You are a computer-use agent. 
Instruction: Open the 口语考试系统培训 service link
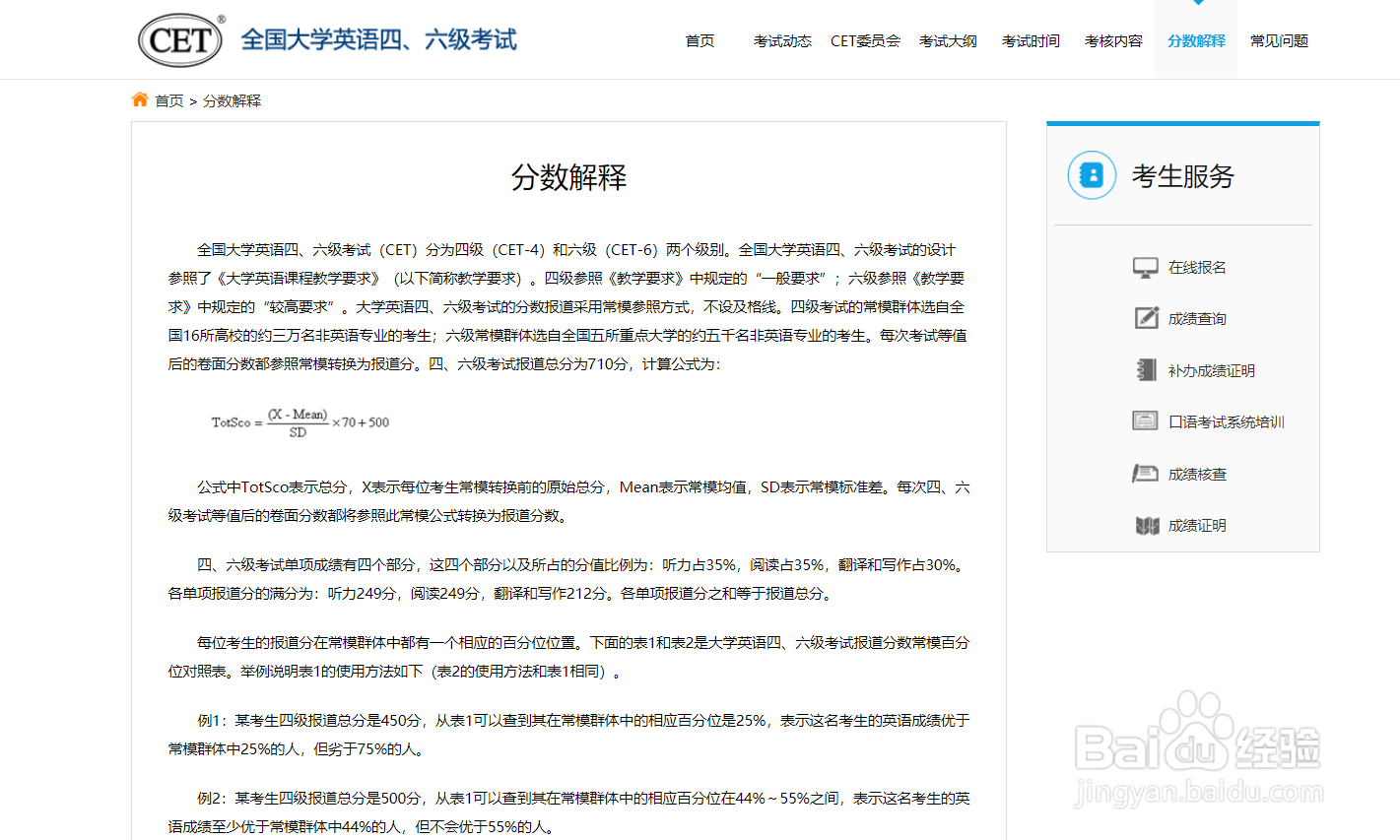1227,422
